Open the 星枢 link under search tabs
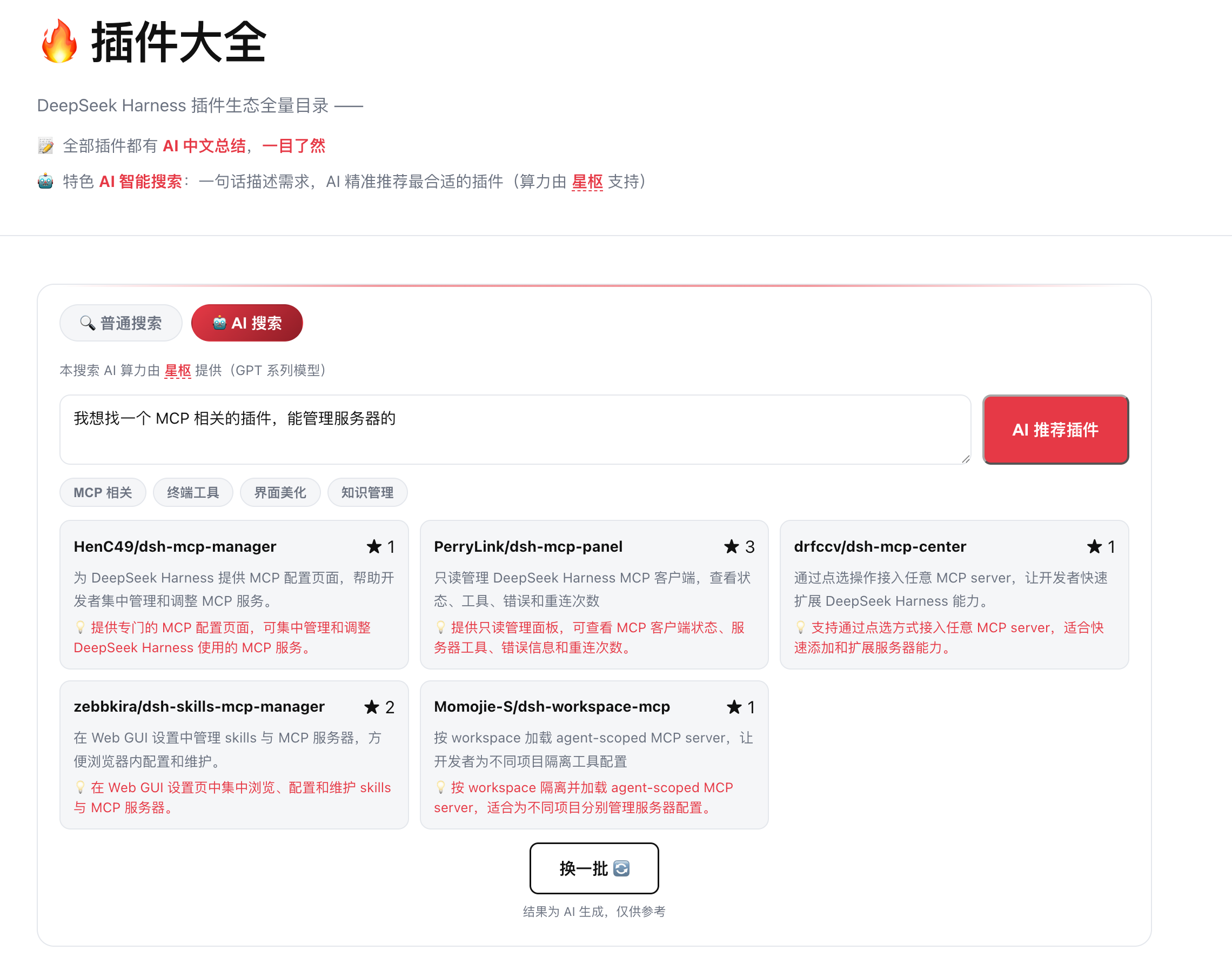Image resolution: width=1232 pixels, height=977 pixels. point(178,370)
